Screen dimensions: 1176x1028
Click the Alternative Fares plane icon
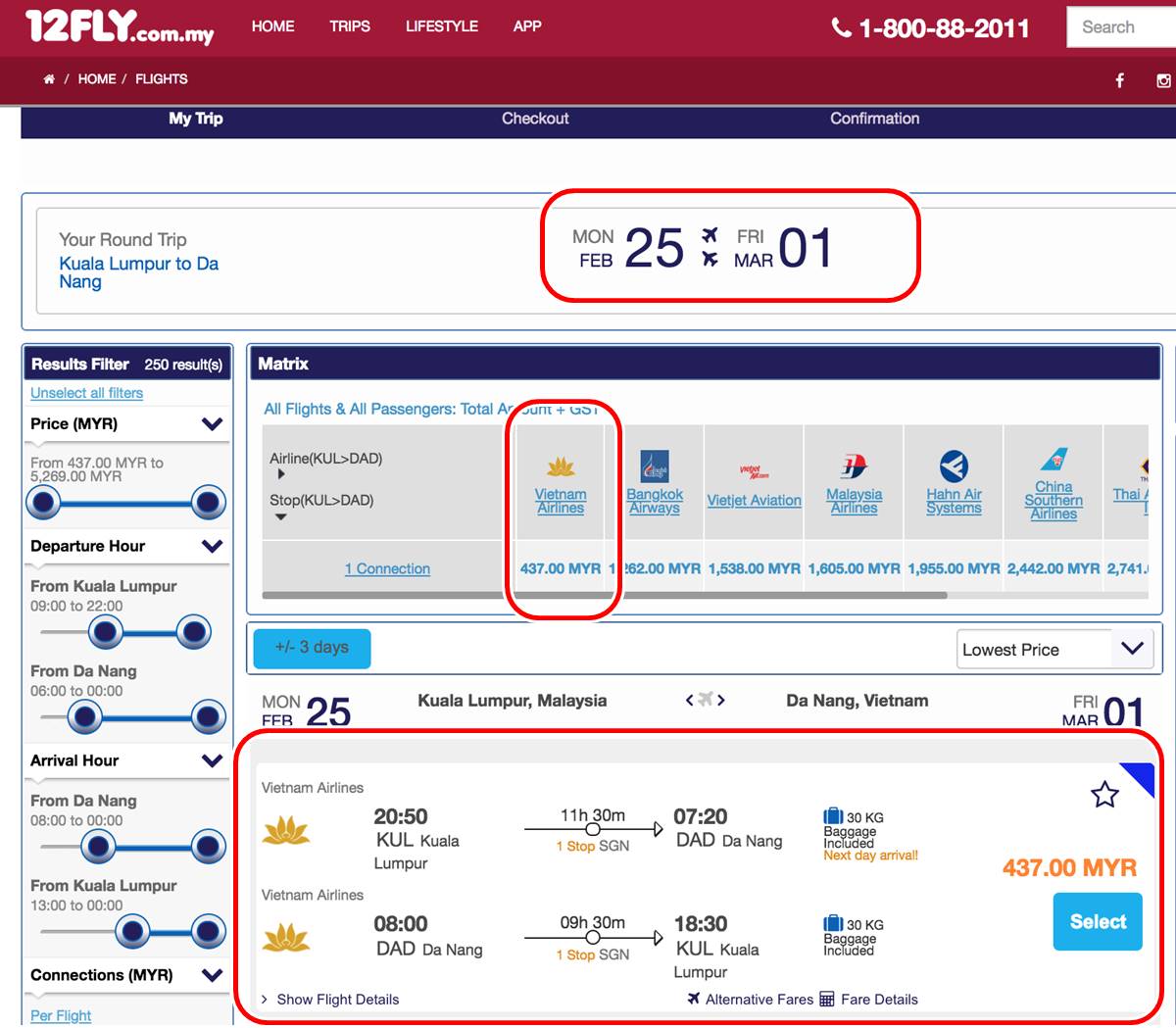(x=694, y=999)
